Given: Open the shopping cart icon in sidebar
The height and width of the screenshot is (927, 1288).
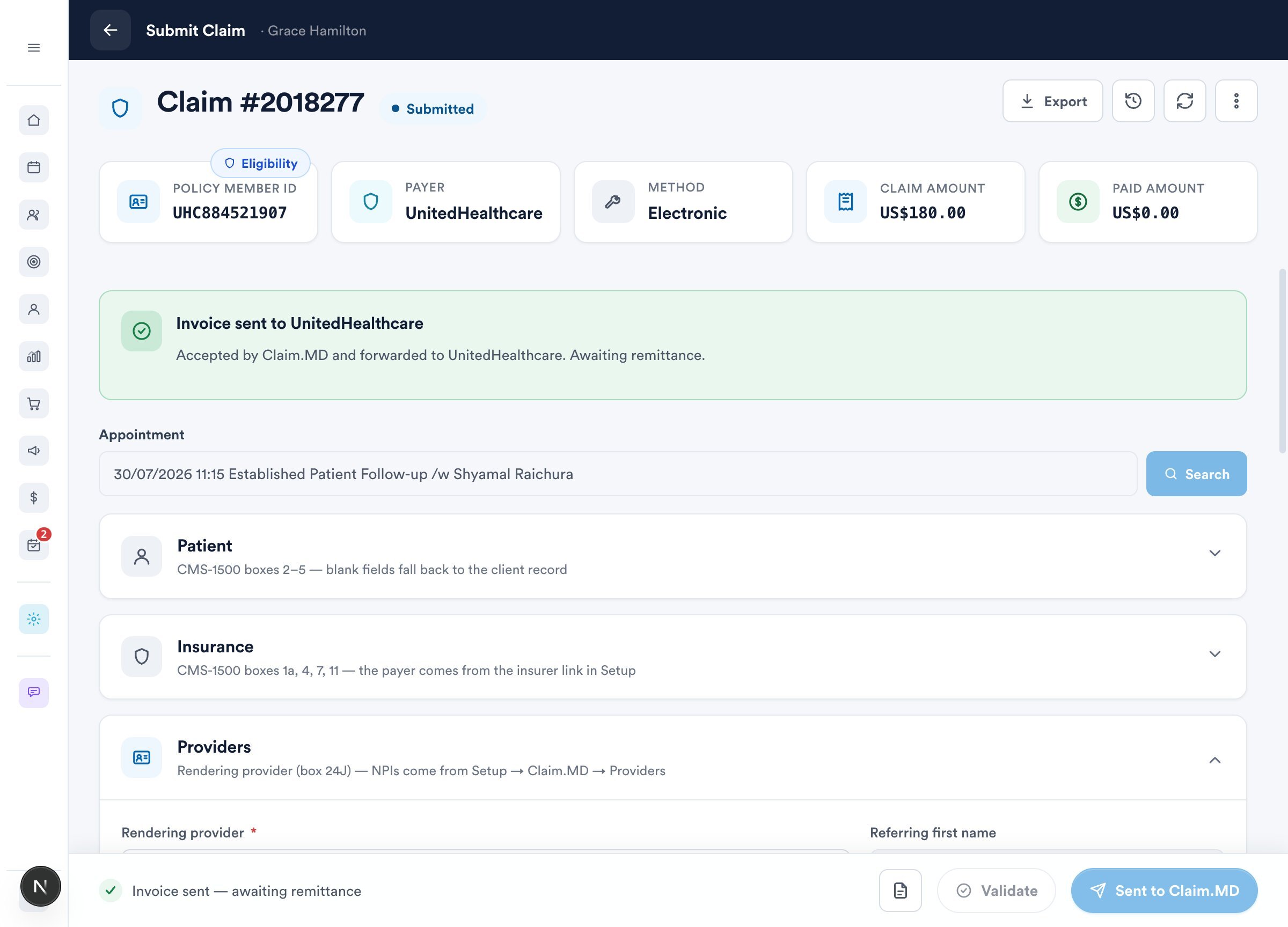Looking at the screenshot, I should click(33, 403).
